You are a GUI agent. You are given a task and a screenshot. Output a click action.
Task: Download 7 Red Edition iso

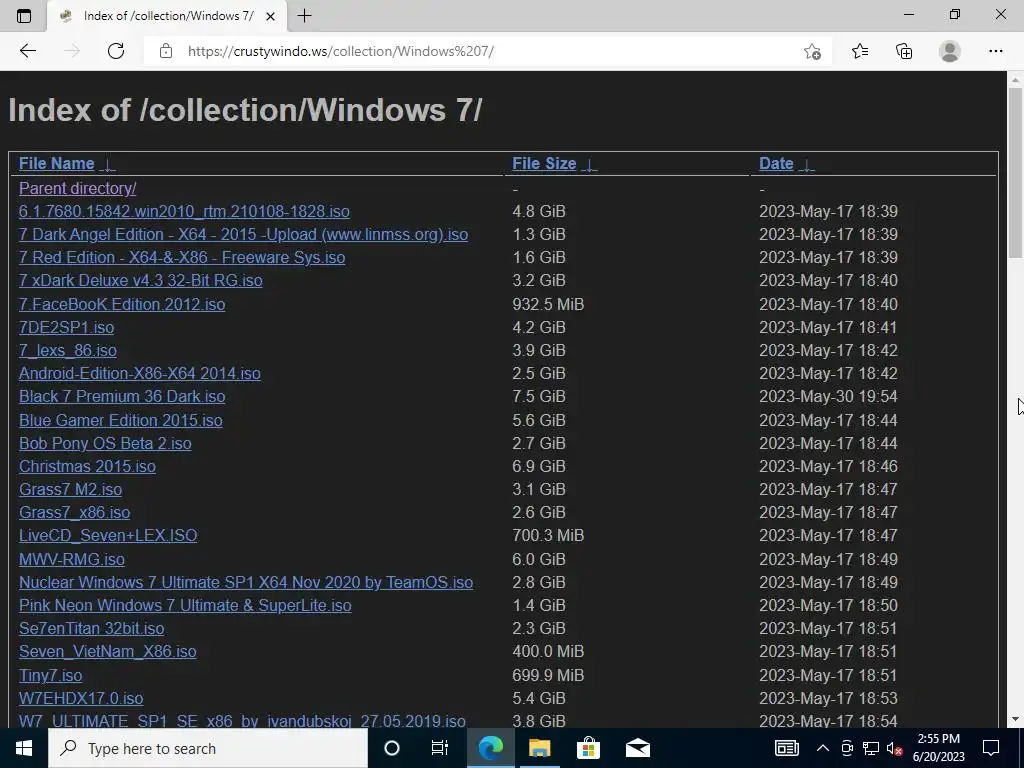[182, 257]
